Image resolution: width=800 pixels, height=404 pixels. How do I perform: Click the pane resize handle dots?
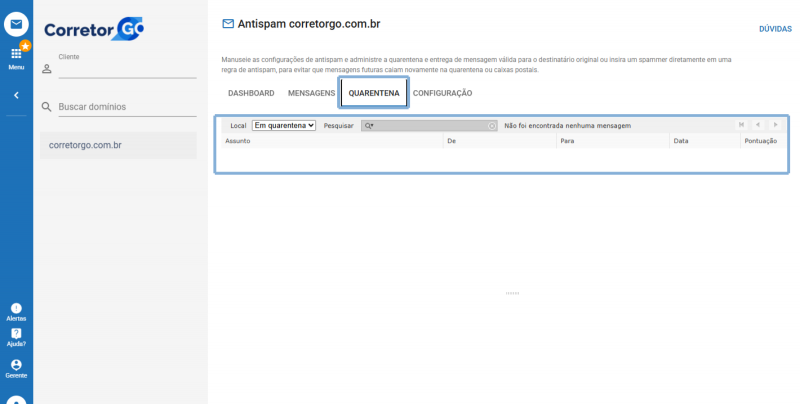click(512, 293)
